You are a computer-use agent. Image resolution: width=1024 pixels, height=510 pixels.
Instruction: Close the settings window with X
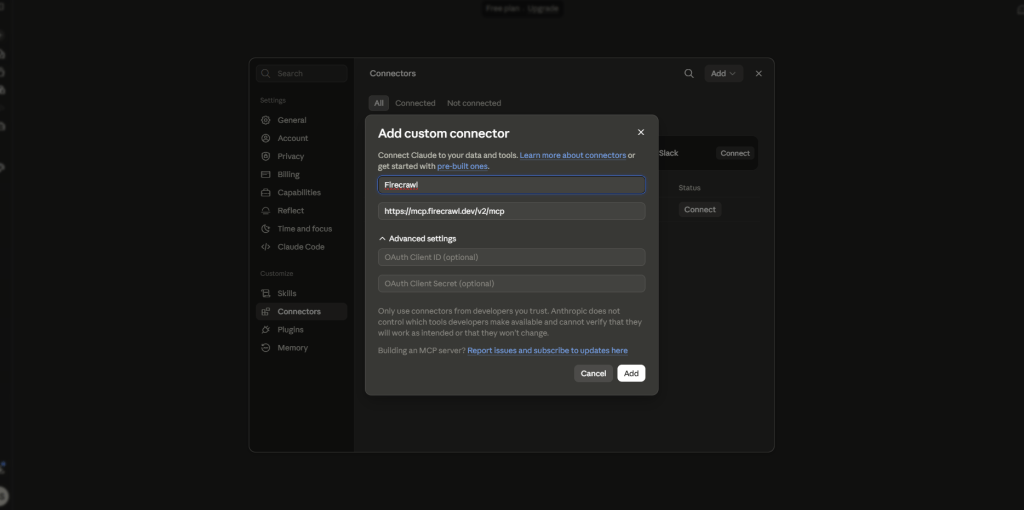tap(758, 74)
